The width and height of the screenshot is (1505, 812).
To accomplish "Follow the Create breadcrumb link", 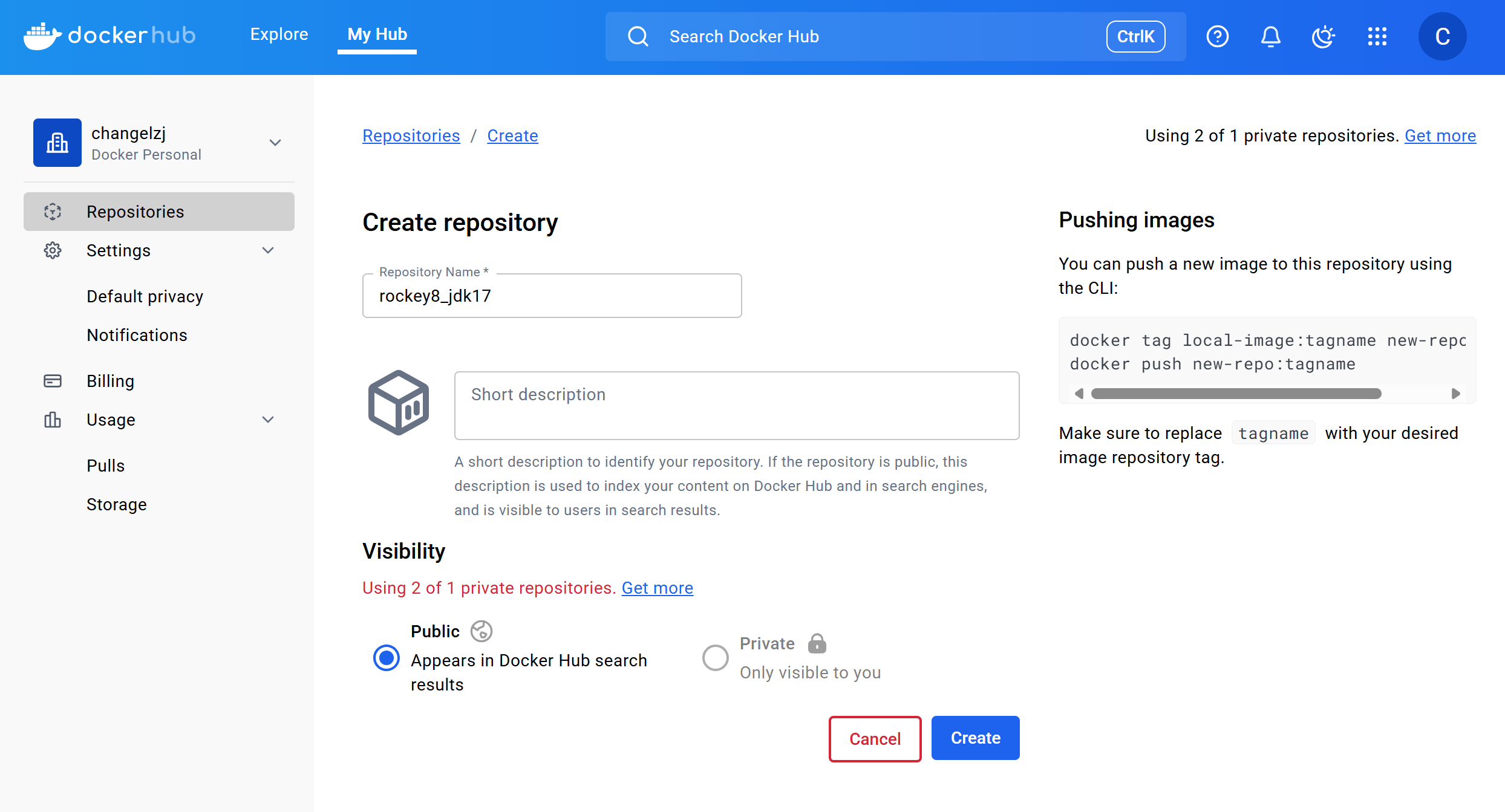I will (x=512, y=135).
